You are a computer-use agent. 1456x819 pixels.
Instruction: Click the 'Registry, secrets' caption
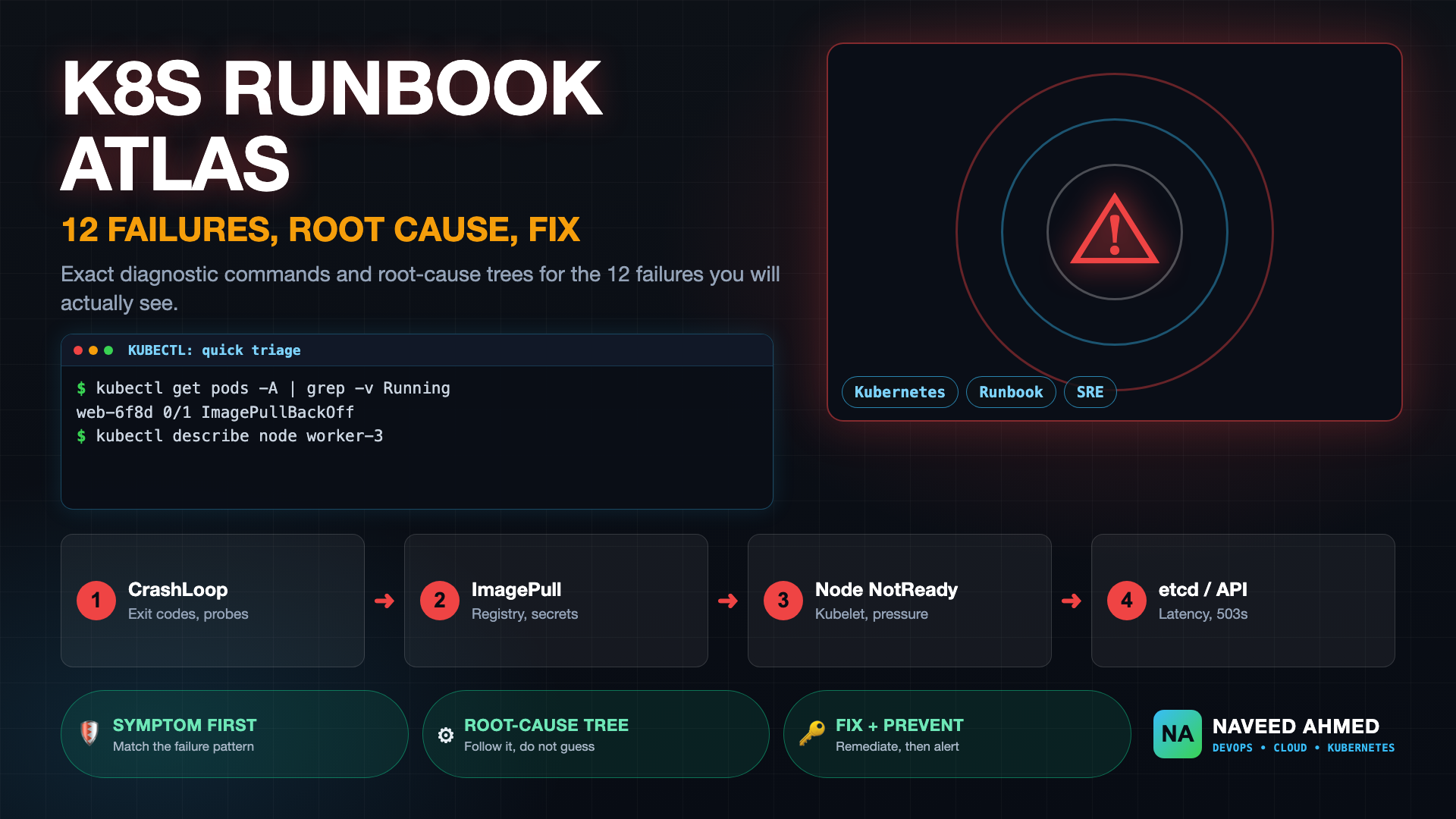click(x=525, y=614)
